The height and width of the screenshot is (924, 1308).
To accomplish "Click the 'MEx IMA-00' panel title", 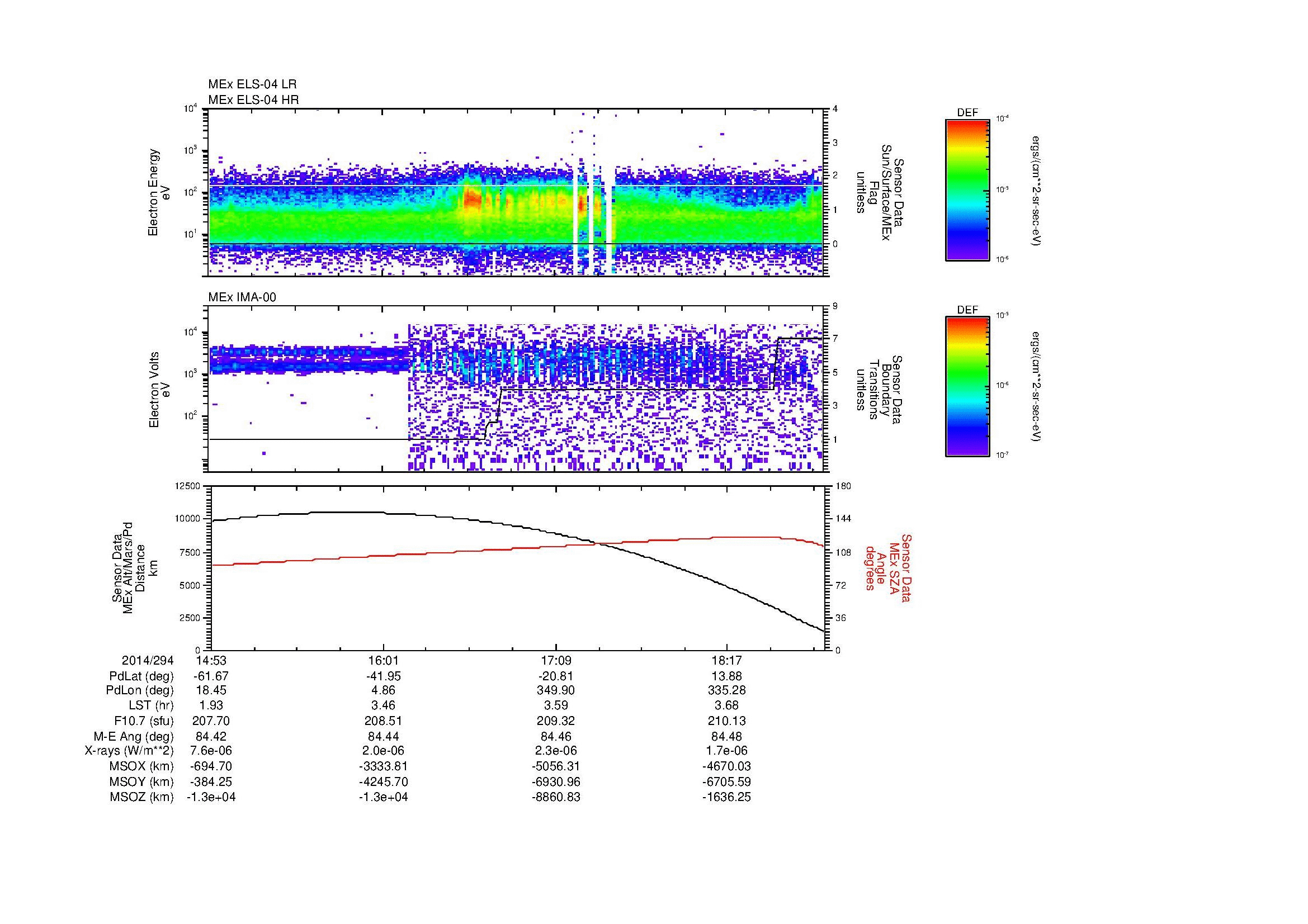I will click(242, 297).
